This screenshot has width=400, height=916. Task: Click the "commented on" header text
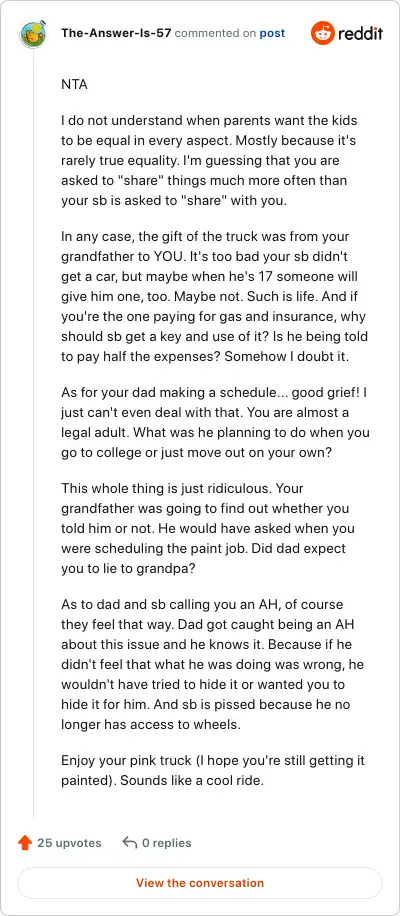point(215,33)
